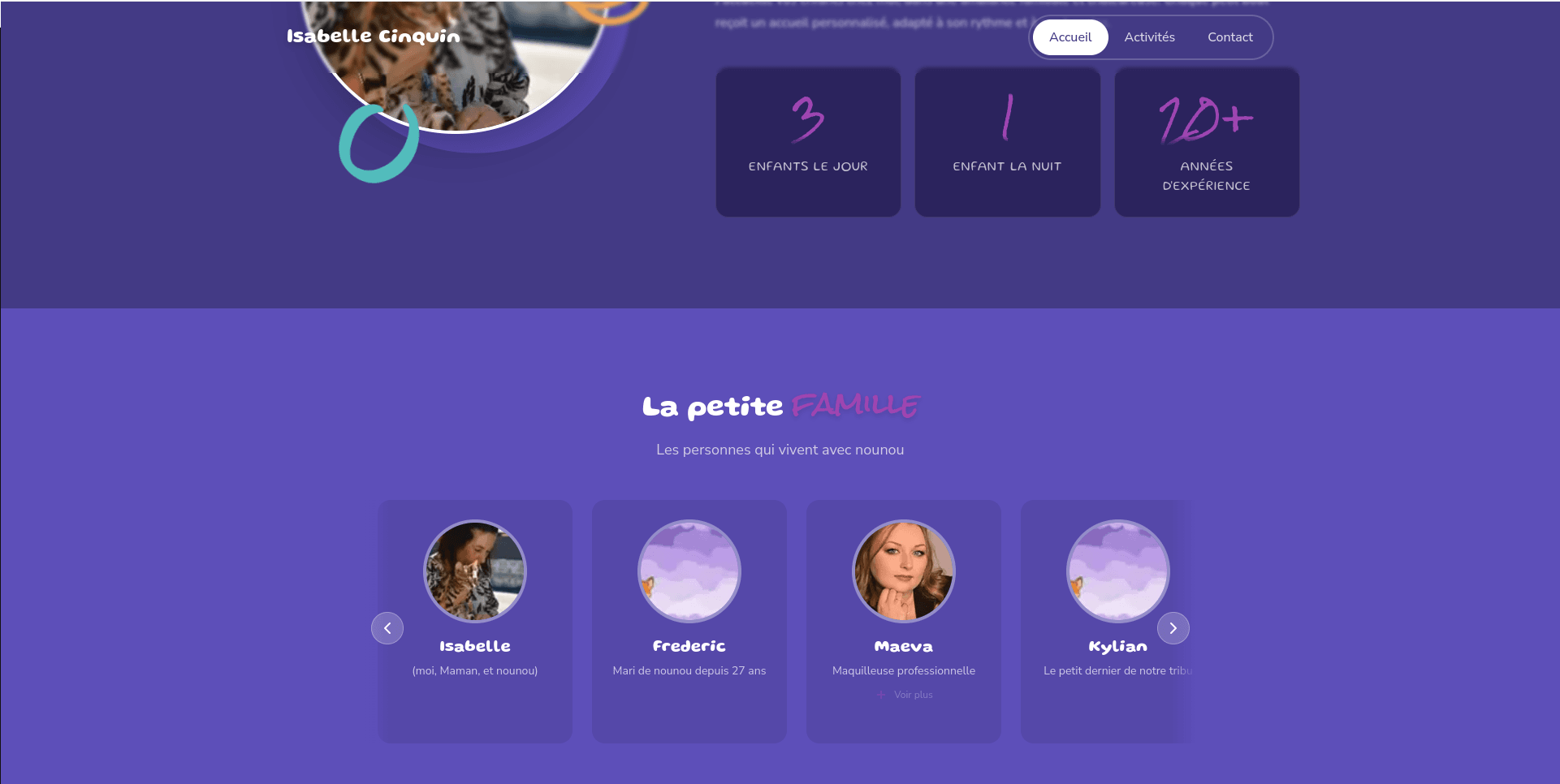This screenshot has width=1560, height=784.
Task: Click the 3 enfants le jour card
Action: (x=808, y=142)
